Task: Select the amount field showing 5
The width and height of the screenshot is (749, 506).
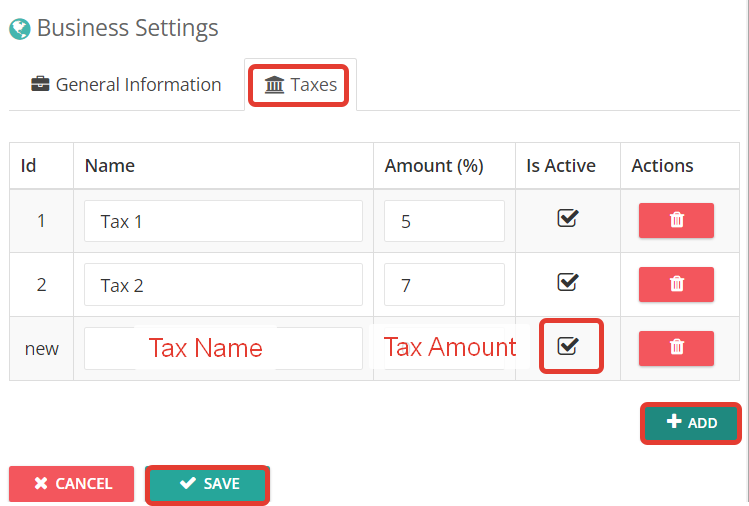Action: [444, 221]
